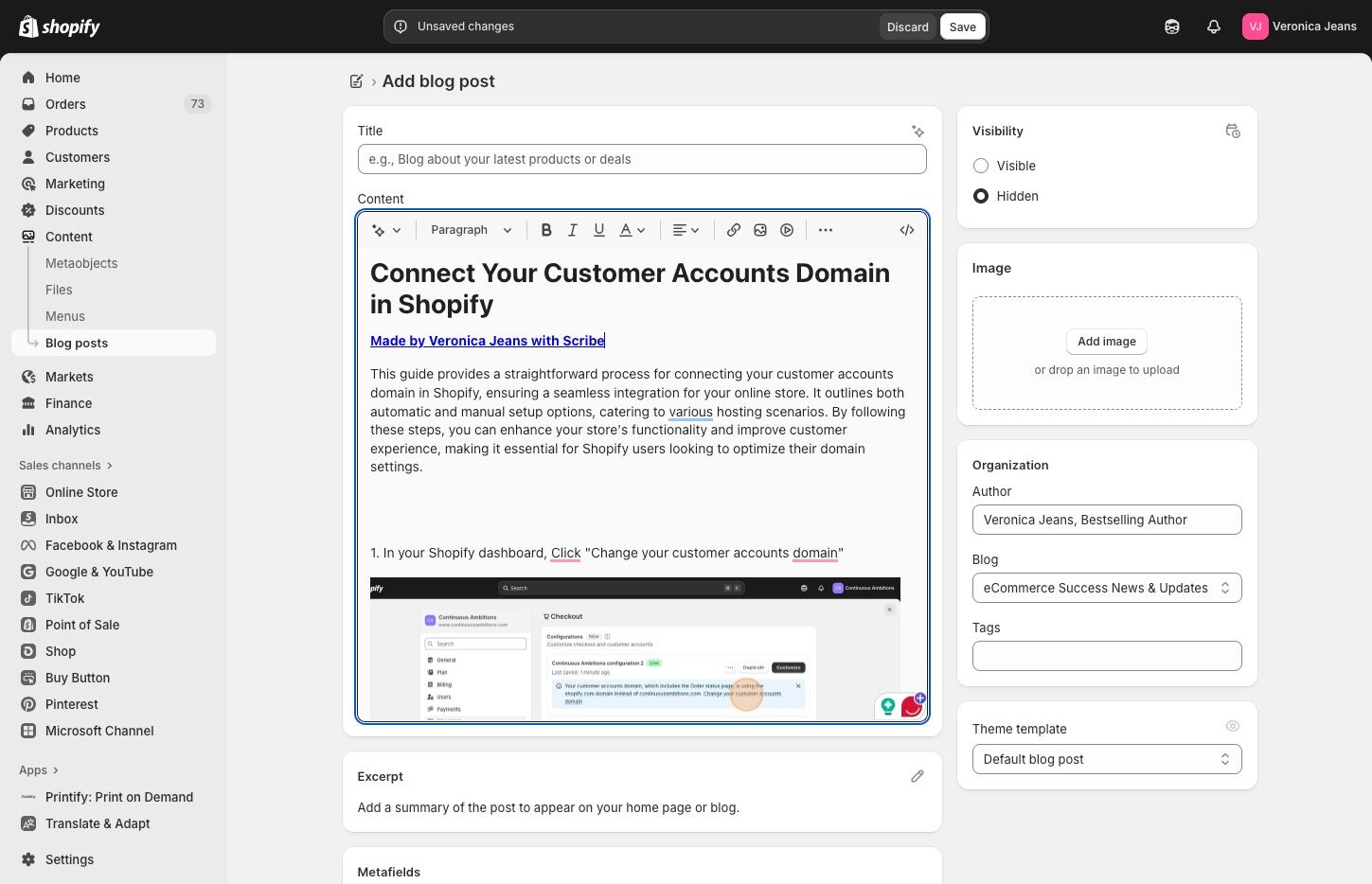Open the Blog selection dropdown
The image size is (1372, 884).
pos(1106,588)
